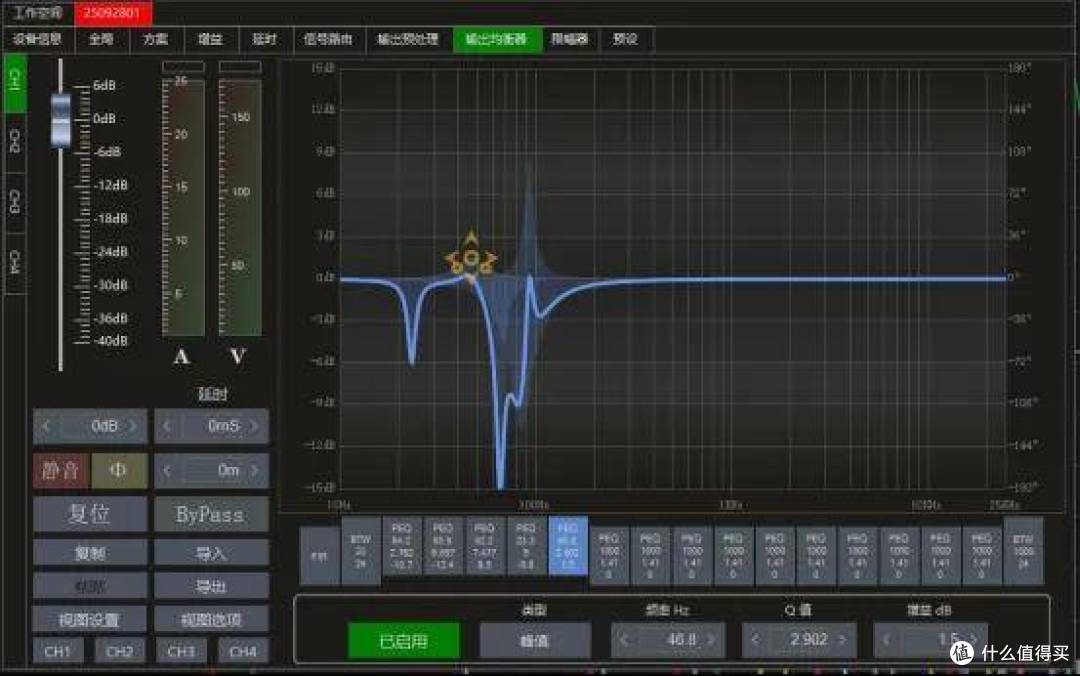Select the PEQ band with -12.4 gain
This screenshot has width=1080, height=676.
443,546
